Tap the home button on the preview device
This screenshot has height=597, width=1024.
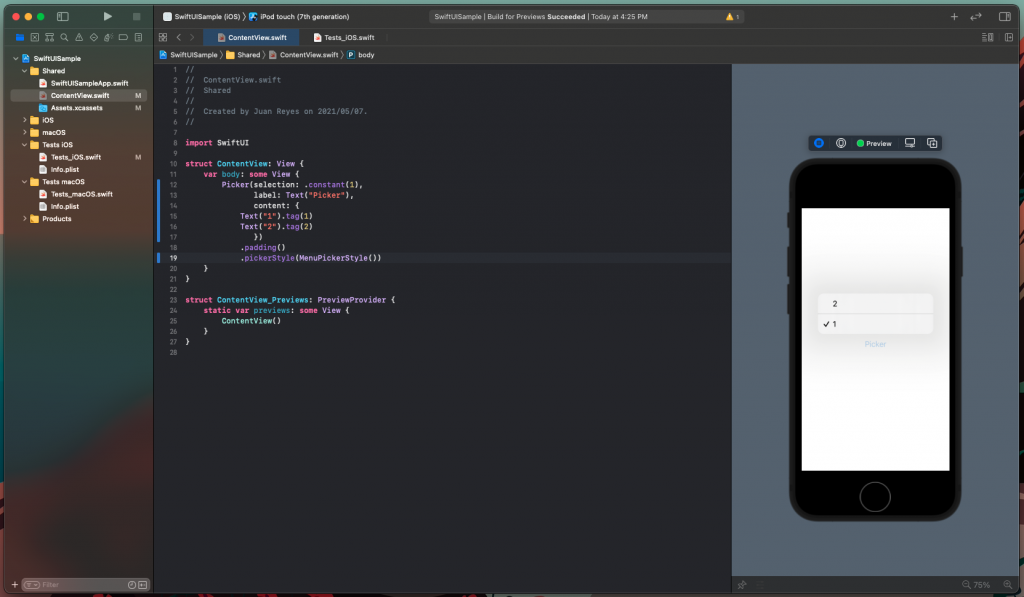coord(875,497)
